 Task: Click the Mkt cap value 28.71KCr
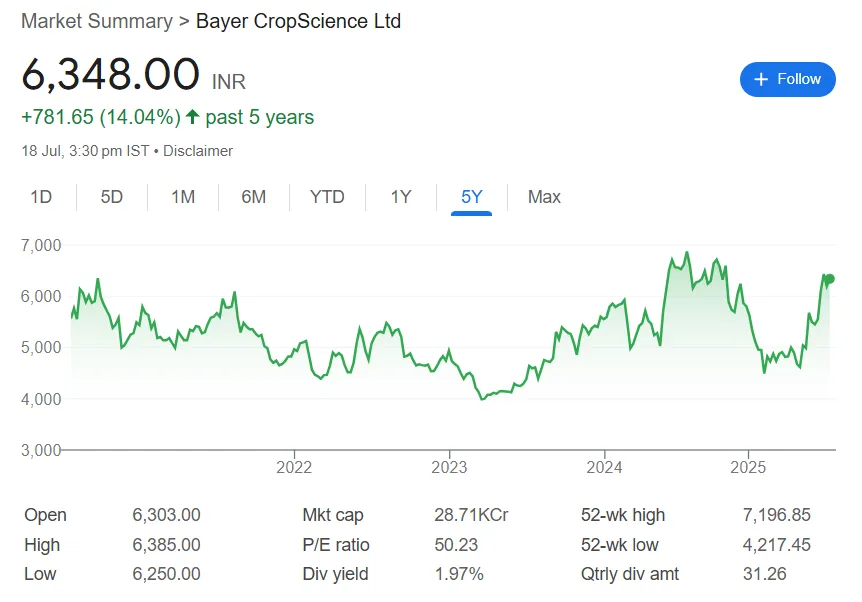pos(471,515)
